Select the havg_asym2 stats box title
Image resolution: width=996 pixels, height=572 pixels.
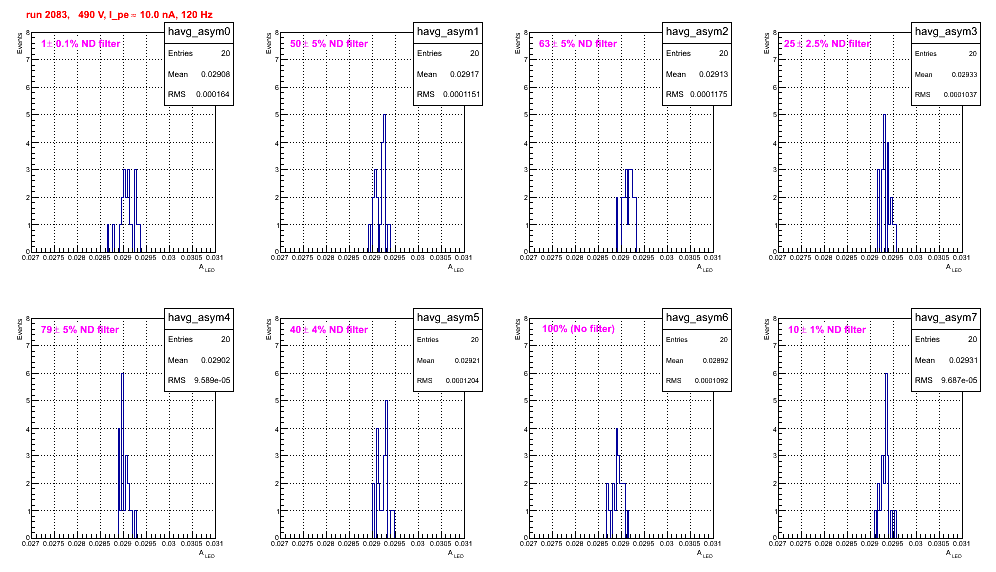point(697,31)
